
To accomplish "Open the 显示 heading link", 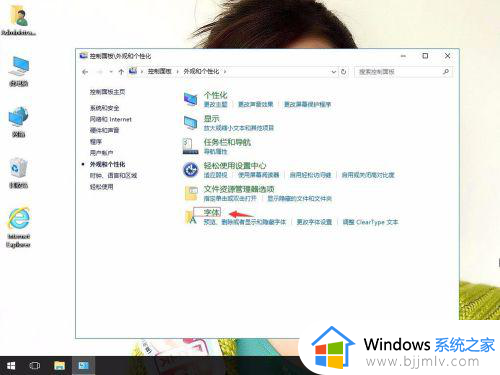I will pyautogui.click(x=212, y=119).
